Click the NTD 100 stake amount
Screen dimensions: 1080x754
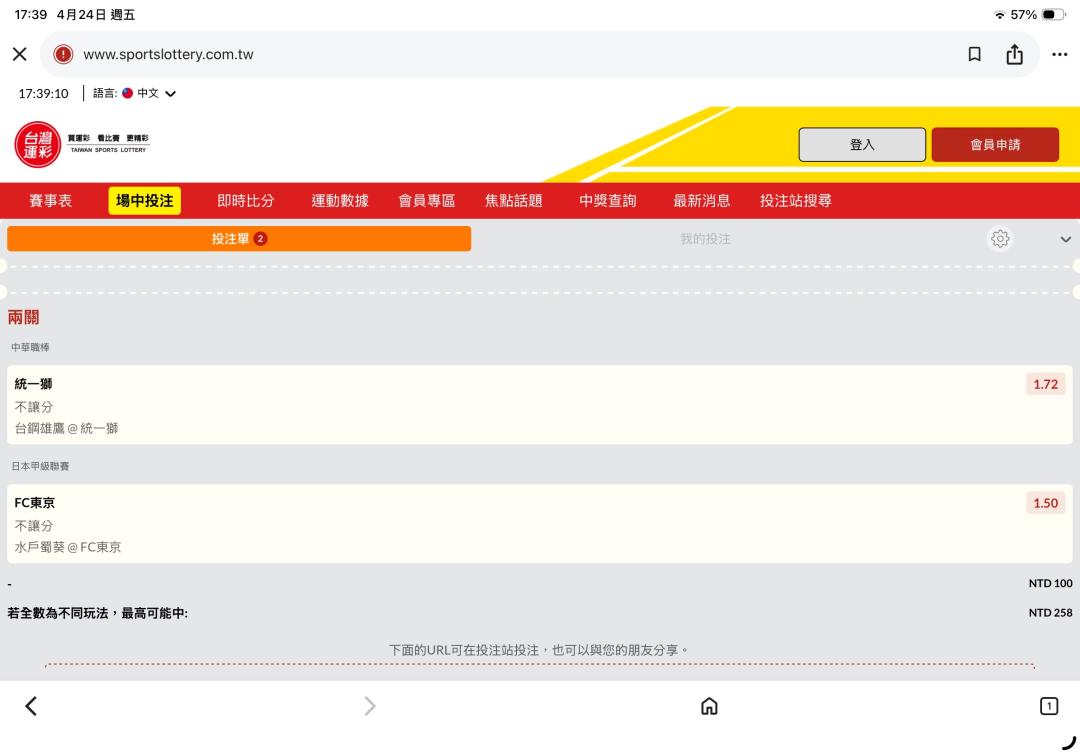point(1050,583)
